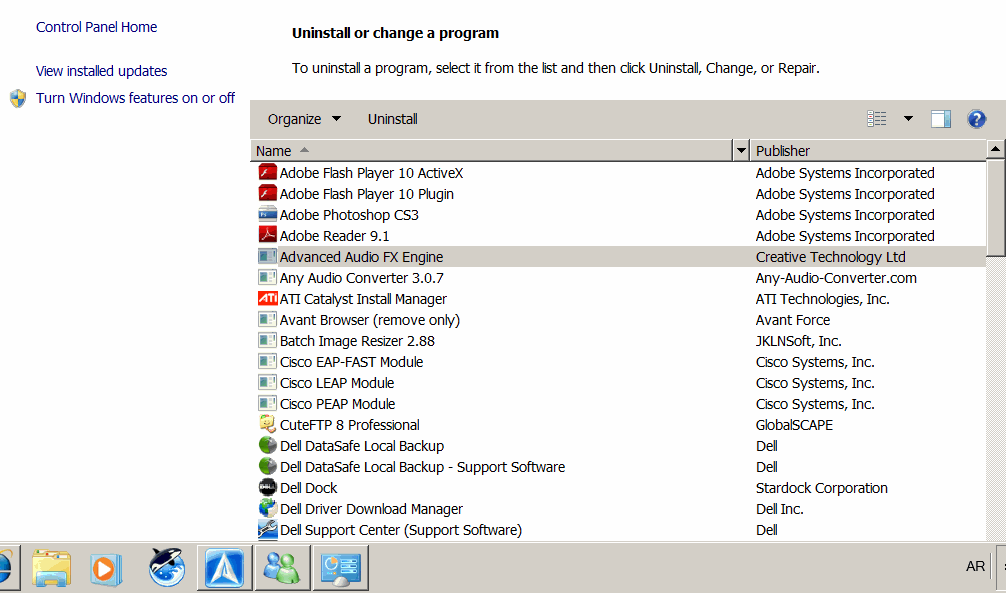The width and height of the screenshot is (1006, 593).
Task: Click the Cisco PEAP Module icon
Action: (x=268, y=404)
